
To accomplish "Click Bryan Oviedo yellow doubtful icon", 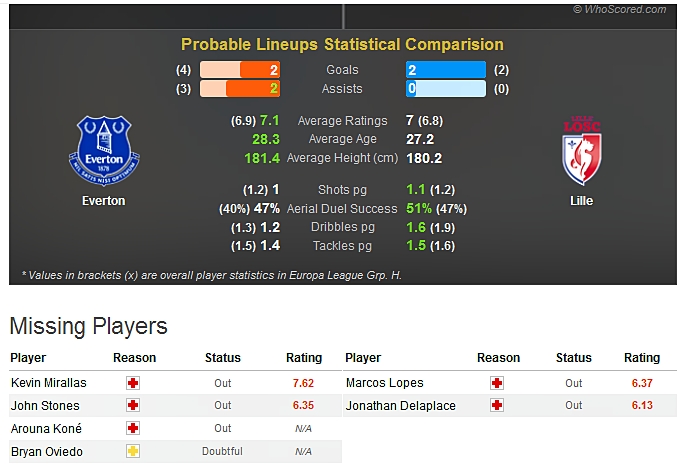I will click(133, 451).
